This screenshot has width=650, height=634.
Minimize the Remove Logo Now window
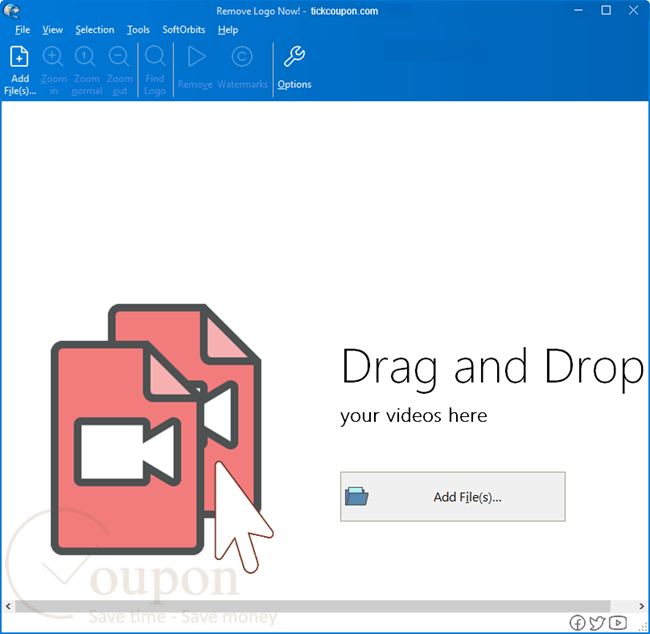(579, 10)
